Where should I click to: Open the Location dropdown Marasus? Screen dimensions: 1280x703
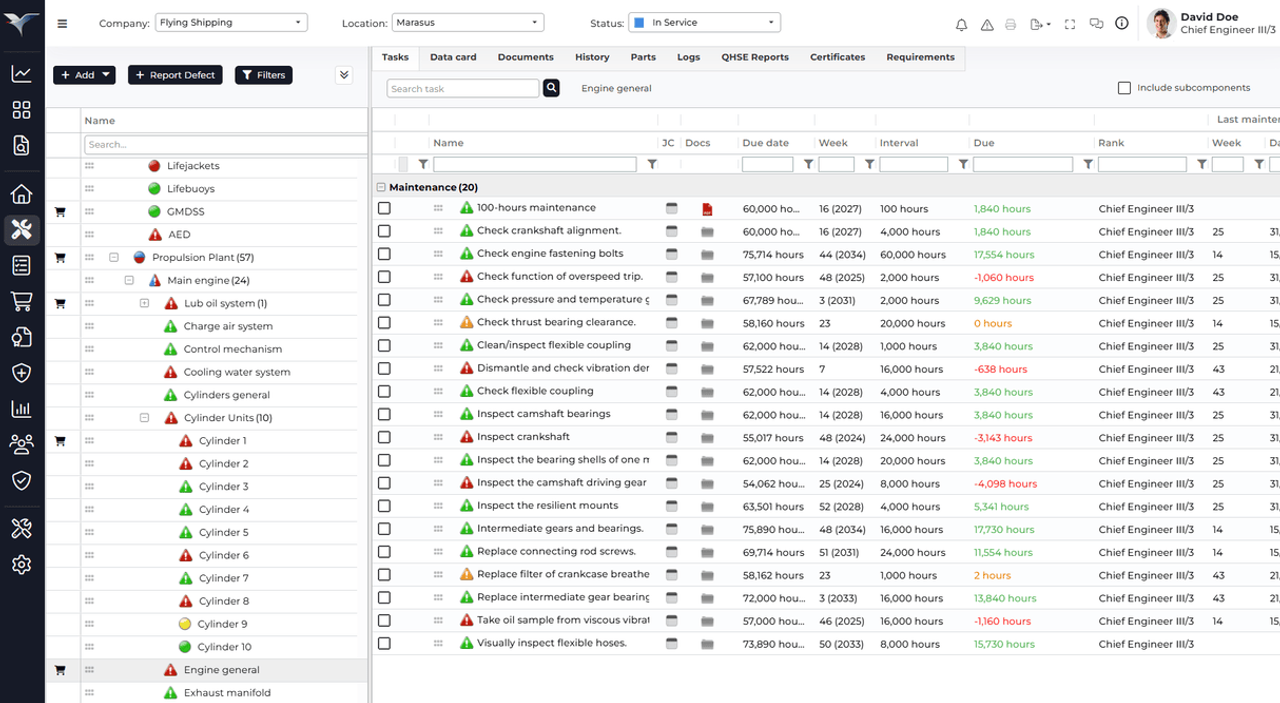(x=467, y=22)
